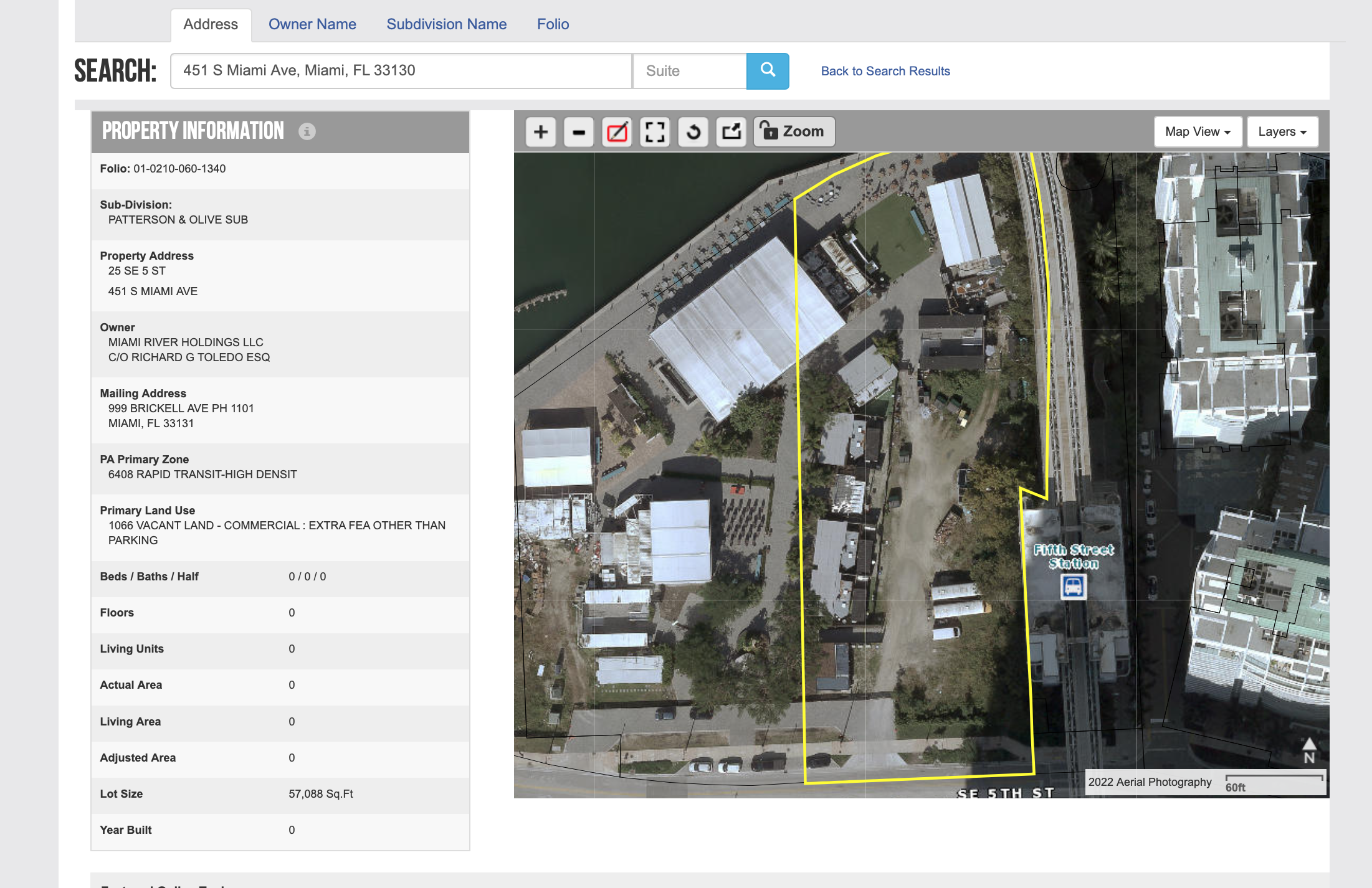Image resolution: width=1372 pixels, height=888 pixels.
Task: Zoom out the map with minus button
Action: click(579, 132)
